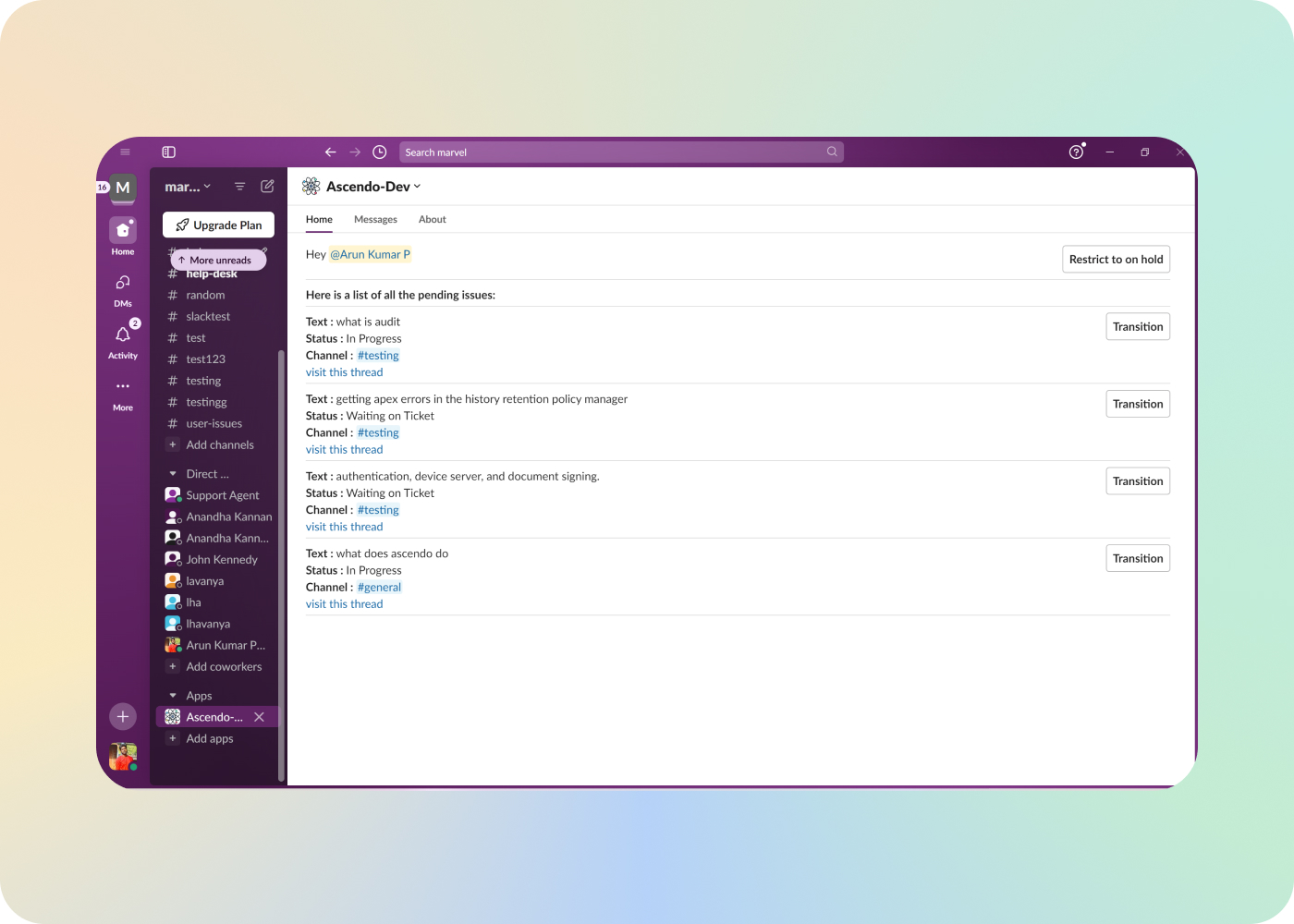Image resolution: width=1294 pixels, height=924 pixels.
Task: Click the Add coworkers plus icon
Action: [172, 666]
